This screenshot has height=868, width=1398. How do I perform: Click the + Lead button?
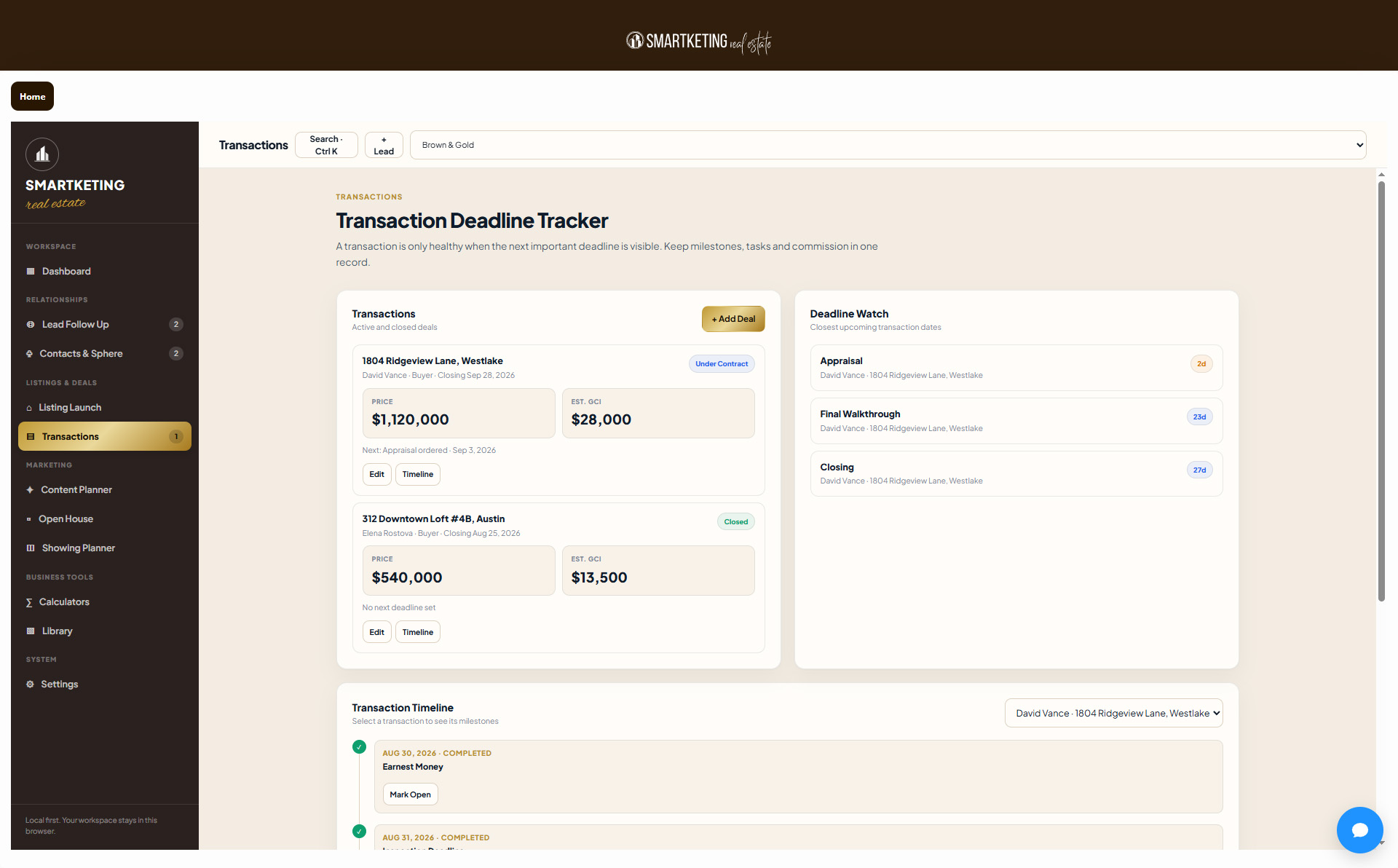click(384, 145)
